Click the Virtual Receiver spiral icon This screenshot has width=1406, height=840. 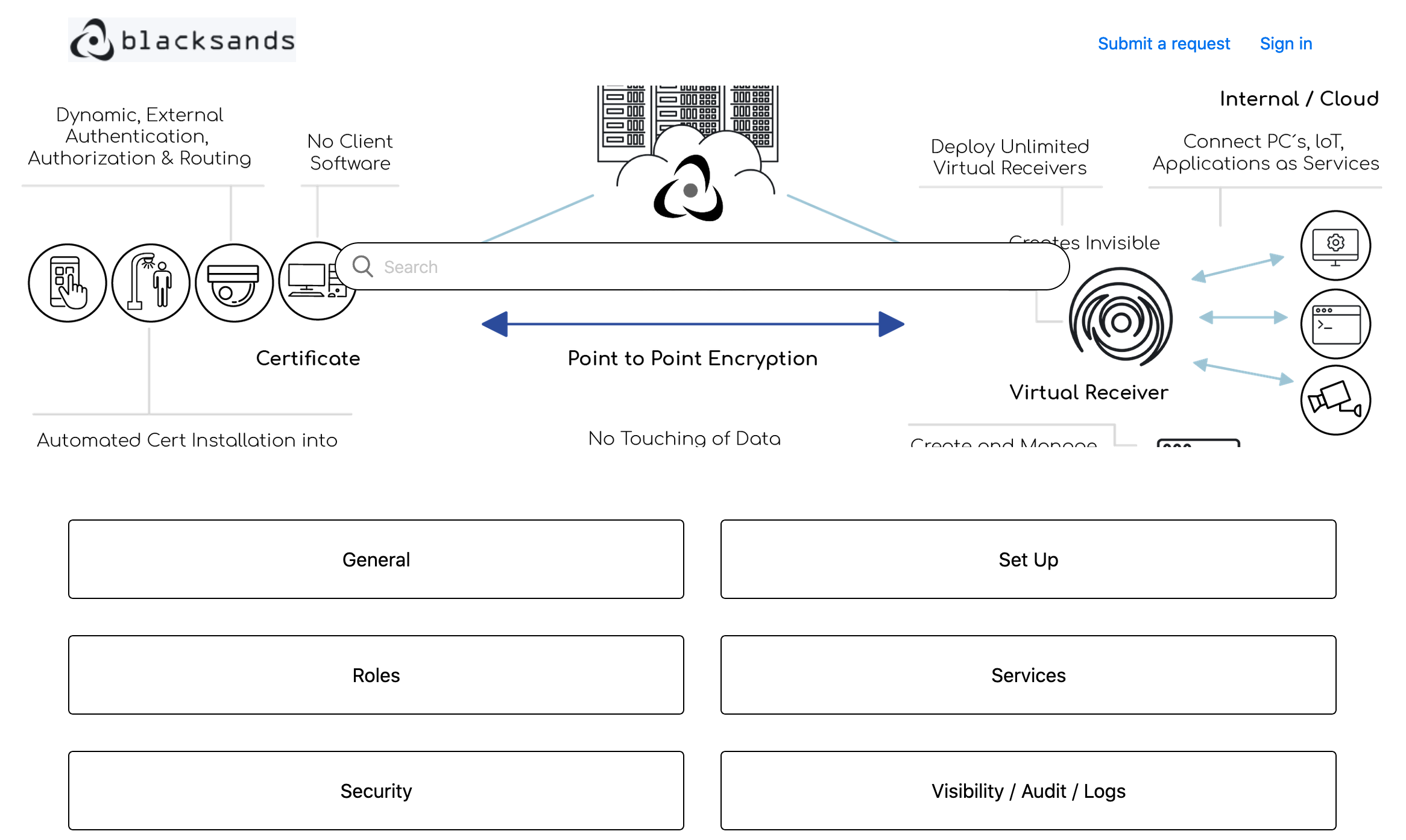pos(1120,318)
